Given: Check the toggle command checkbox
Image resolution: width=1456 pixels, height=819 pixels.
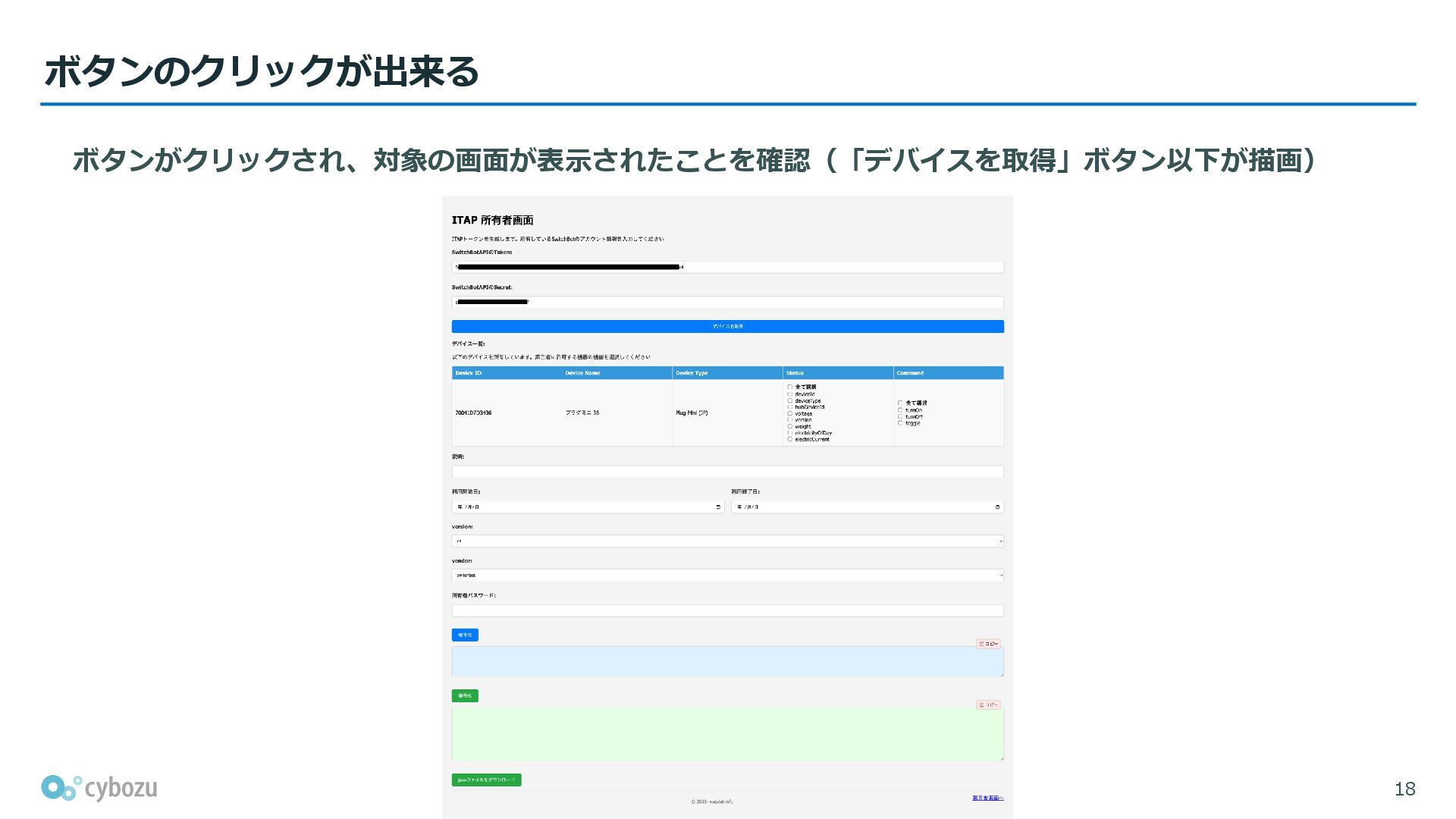Looking at the screenshot, I should [x=900, y=423].
